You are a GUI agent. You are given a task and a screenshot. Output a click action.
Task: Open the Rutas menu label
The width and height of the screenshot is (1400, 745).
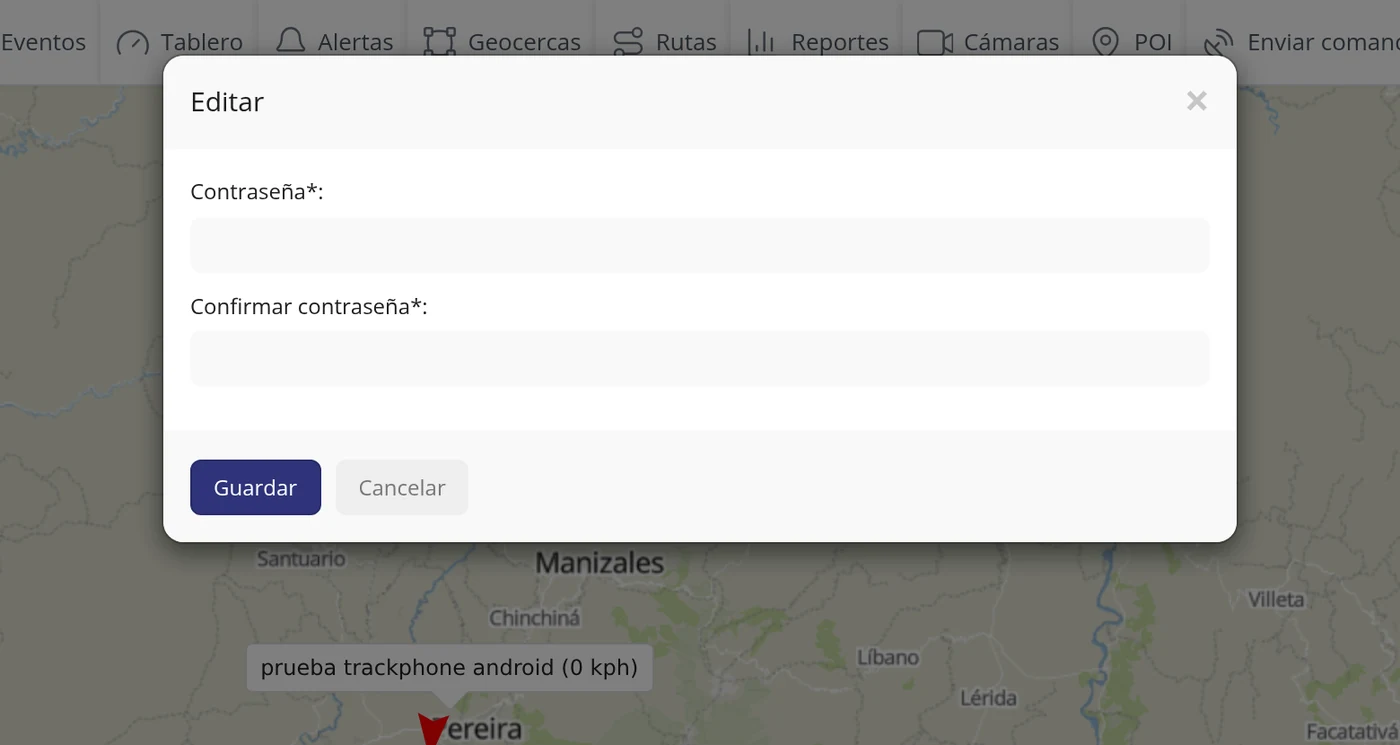pyautogui.click(x=686, y=42)
